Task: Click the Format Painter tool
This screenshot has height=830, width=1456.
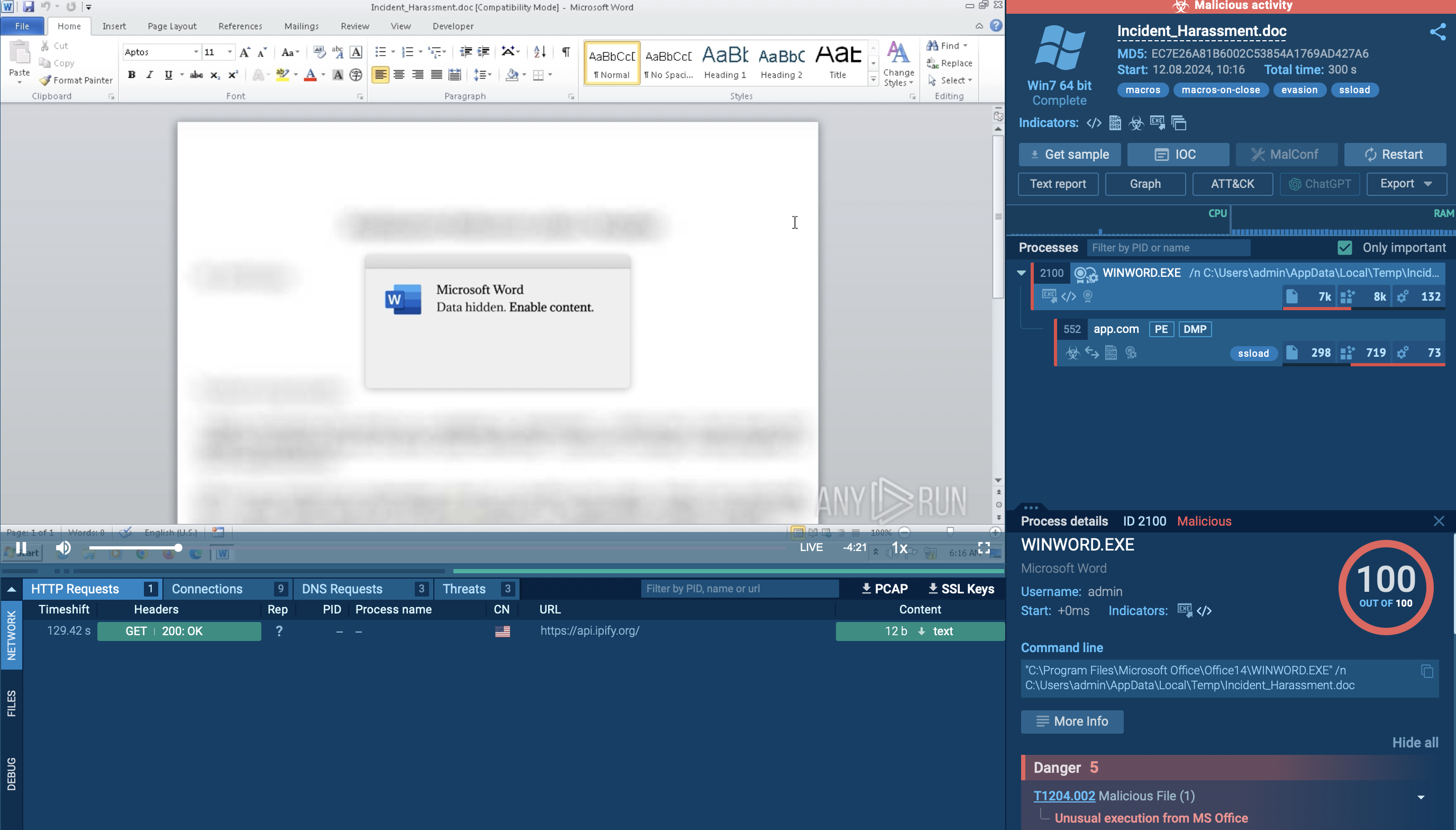Action: click(x=76, y=80)
